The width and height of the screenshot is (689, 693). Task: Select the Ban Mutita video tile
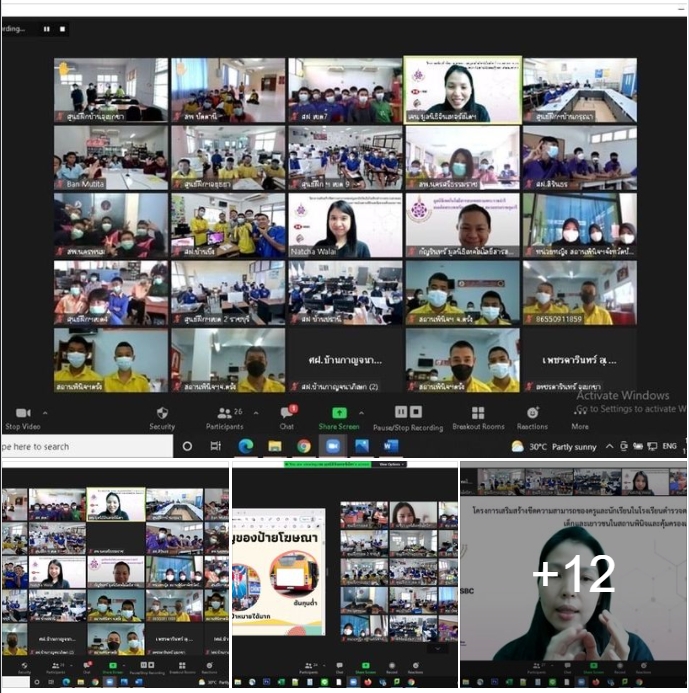(111, 158)
